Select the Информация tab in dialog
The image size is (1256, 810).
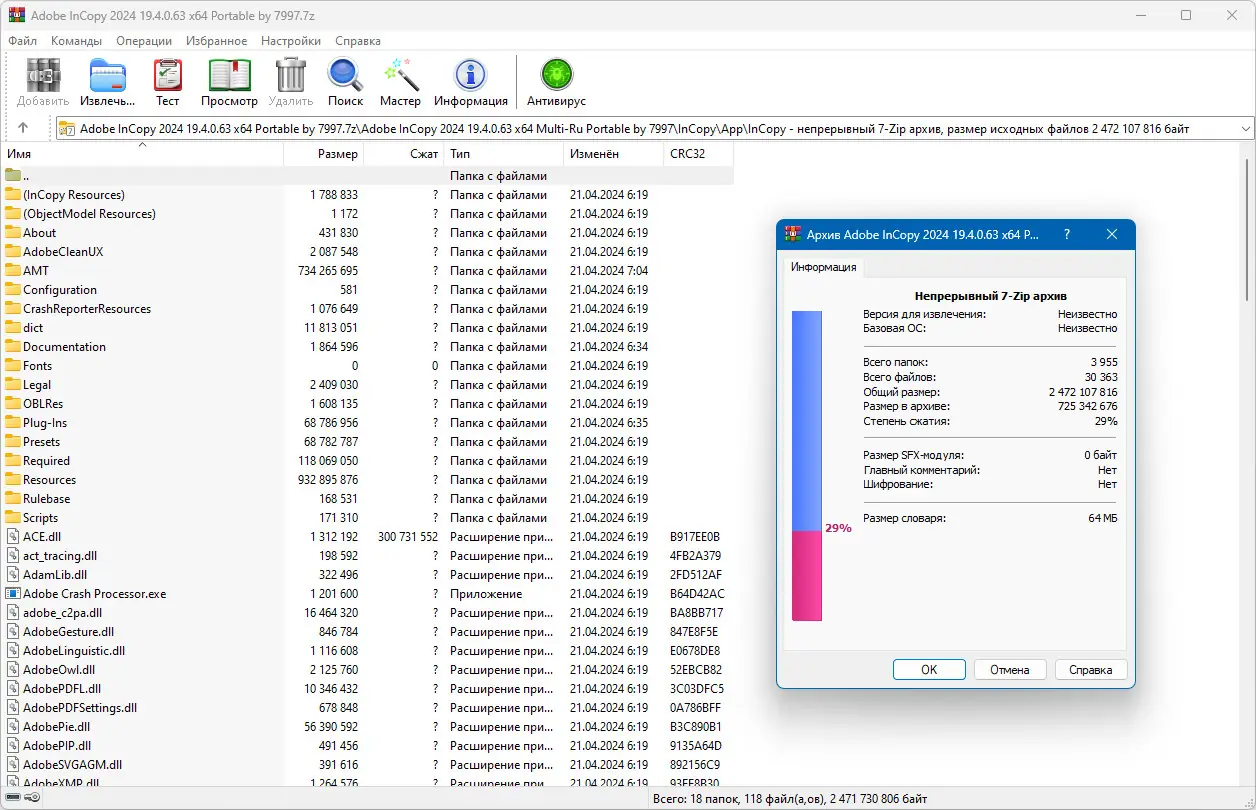pos(823,267)
